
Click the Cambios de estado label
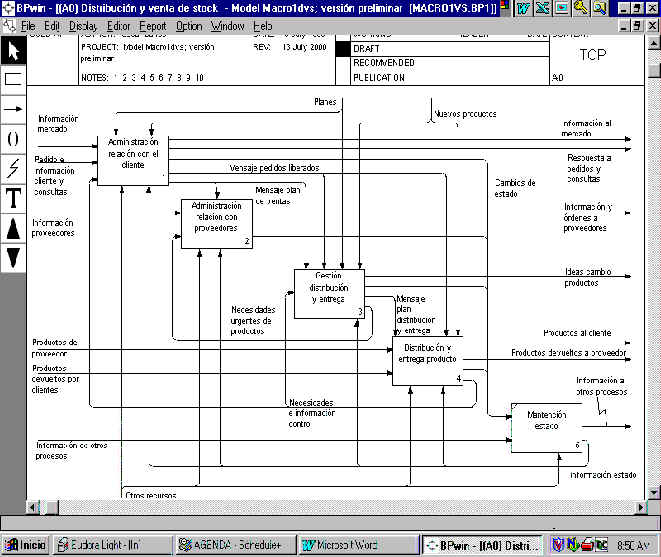(x=515, y=188)
